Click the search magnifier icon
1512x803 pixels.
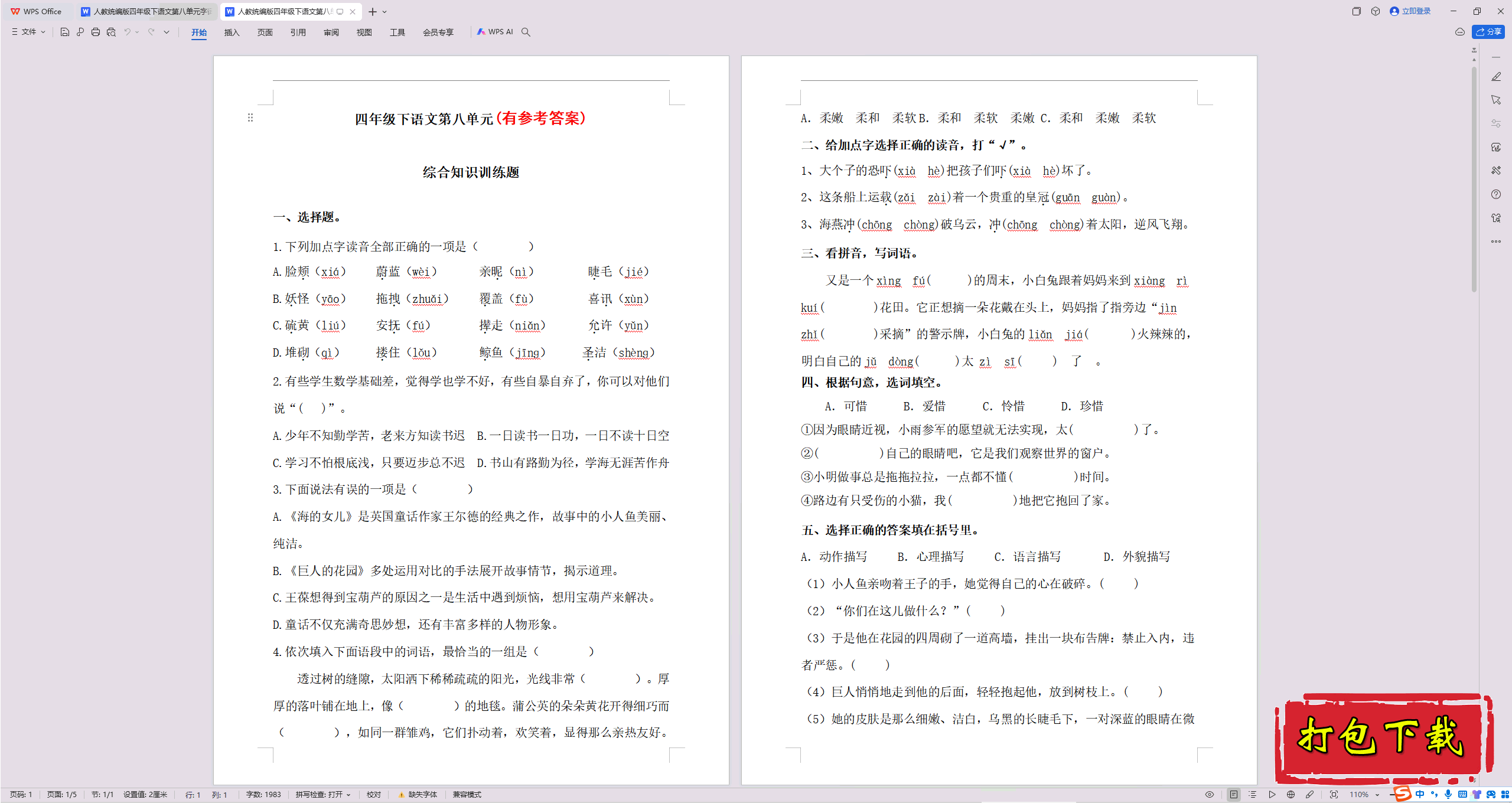click(526, 32)
